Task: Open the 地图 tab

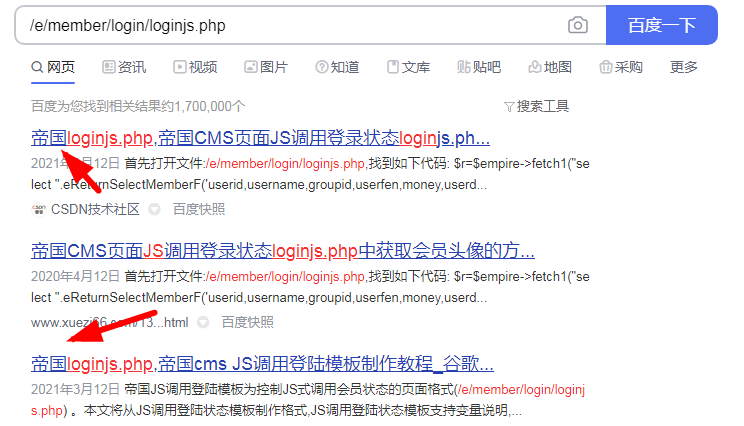Action: click(550, 67)
